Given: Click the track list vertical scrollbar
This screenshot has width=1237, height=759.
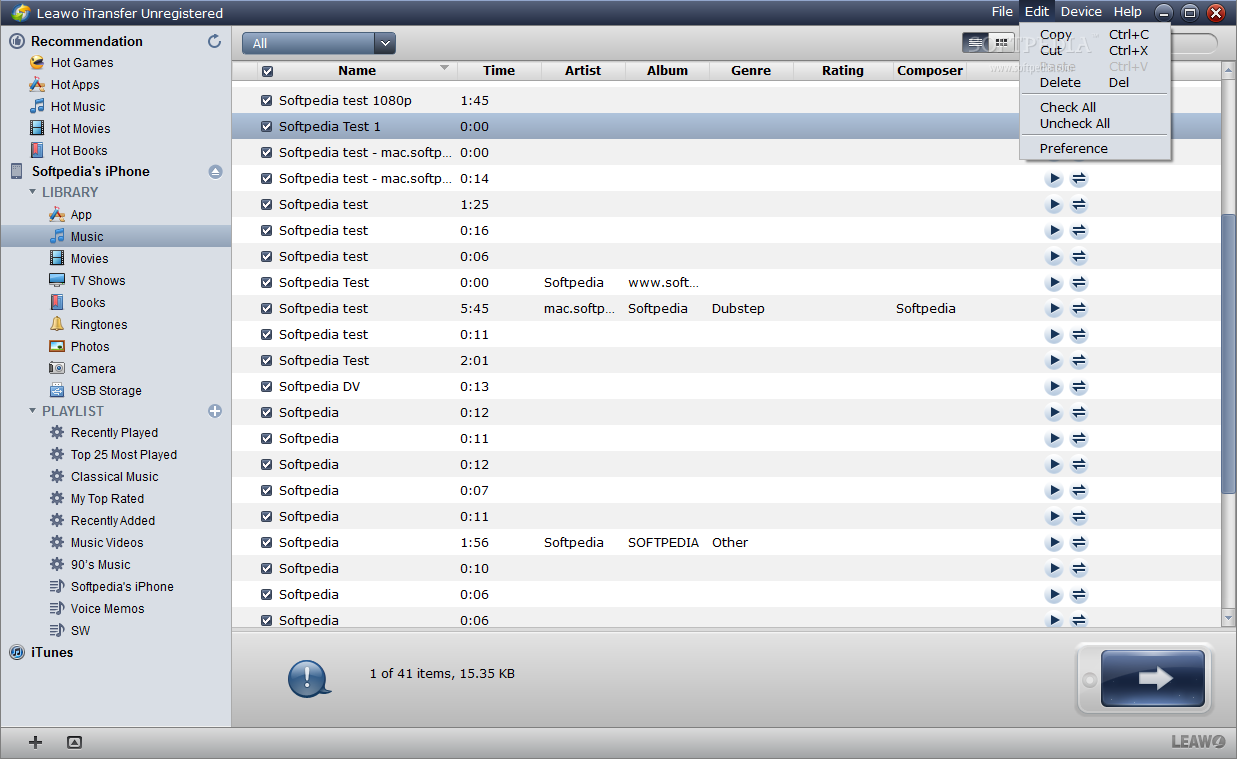Looking at the screenshot, I should pos(1228,352).
